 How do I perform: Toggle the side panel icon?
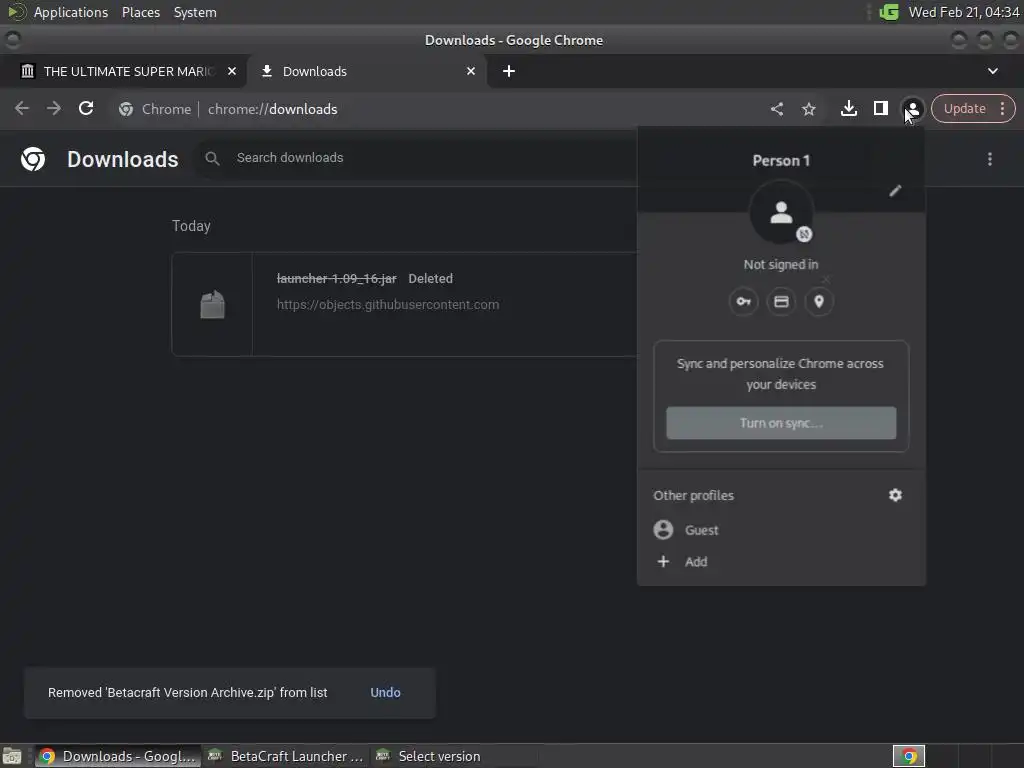point(881,108)
